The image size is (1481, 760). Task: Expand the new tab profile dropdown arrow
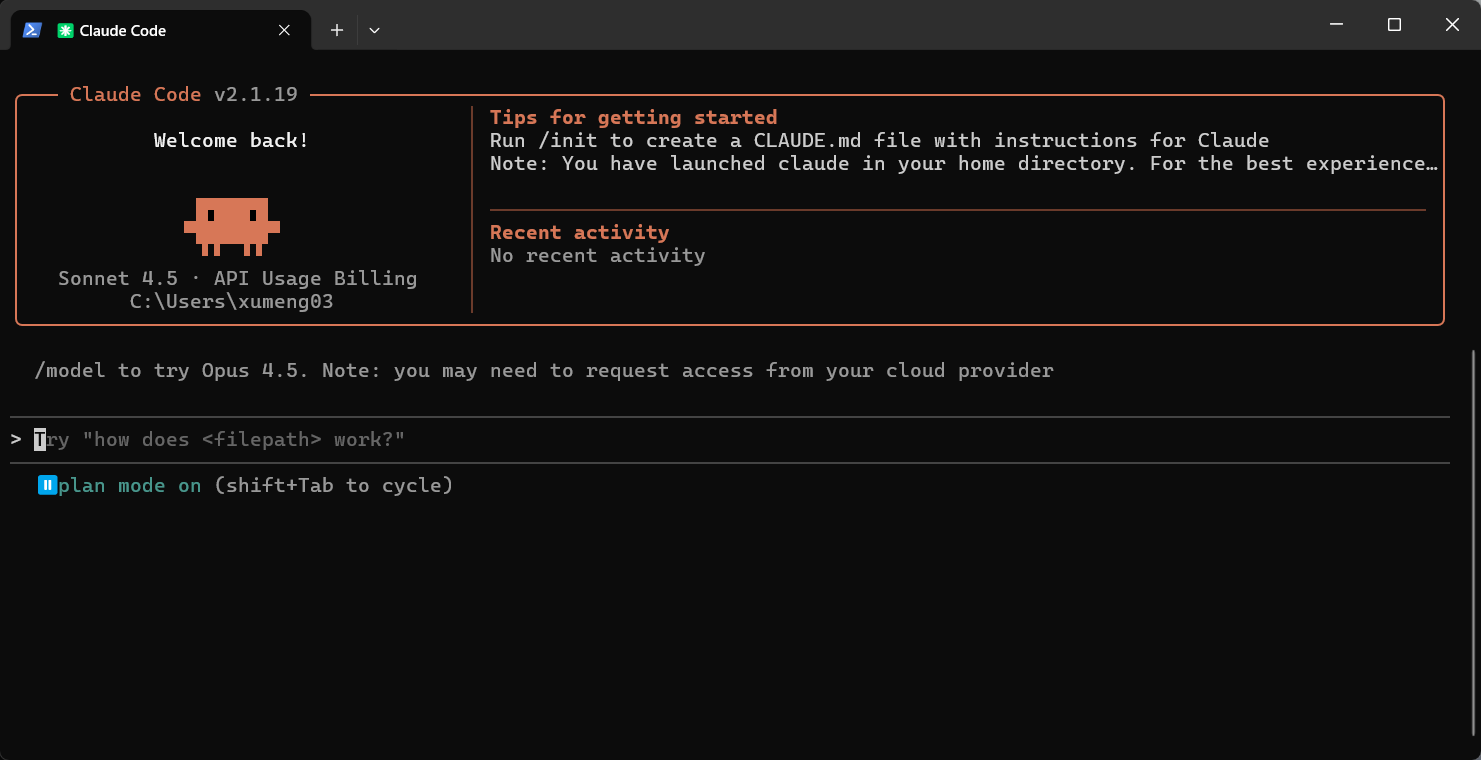(374, 30)
